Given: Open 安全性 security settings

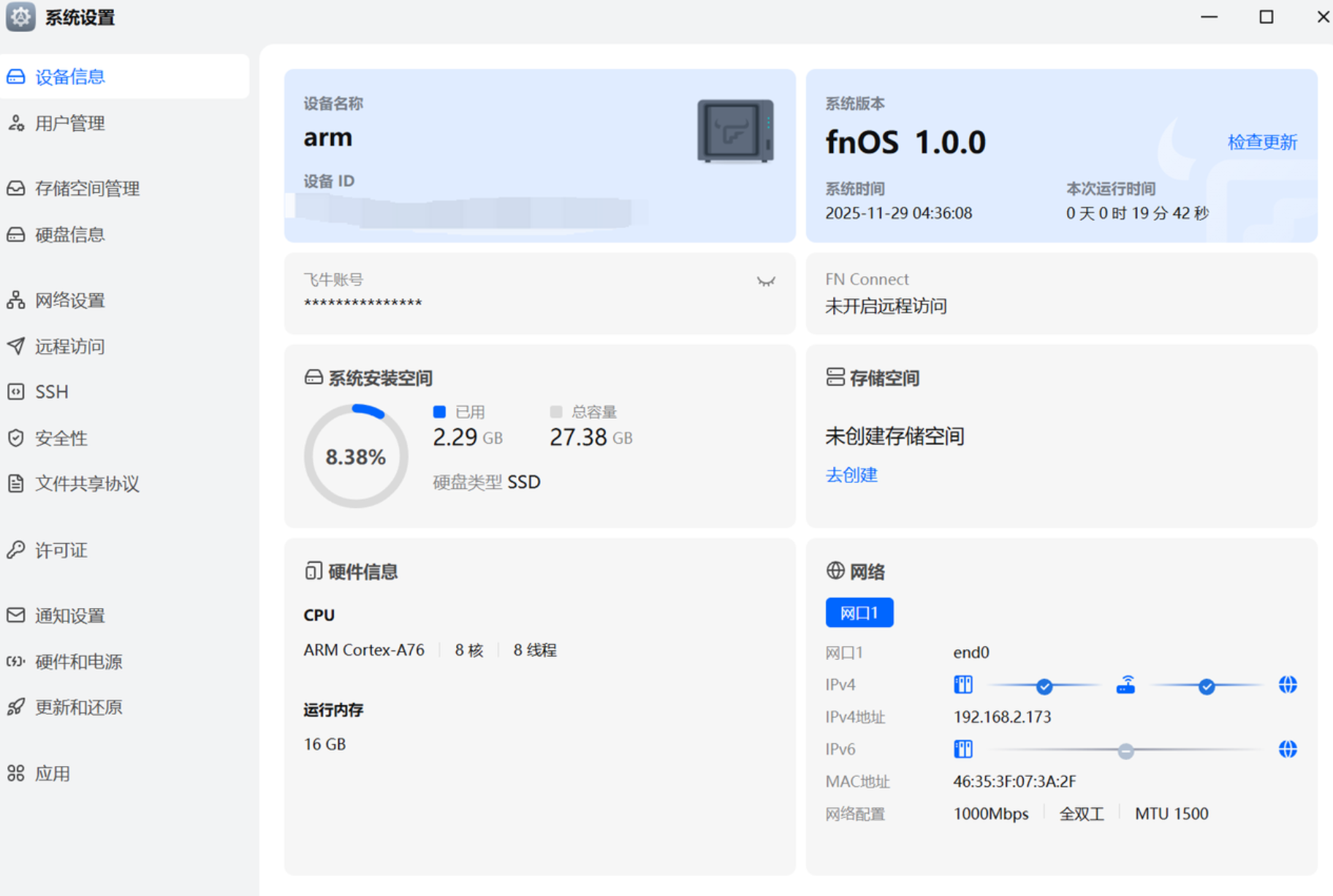Looking at the screenshot, I should pos(61,438).
